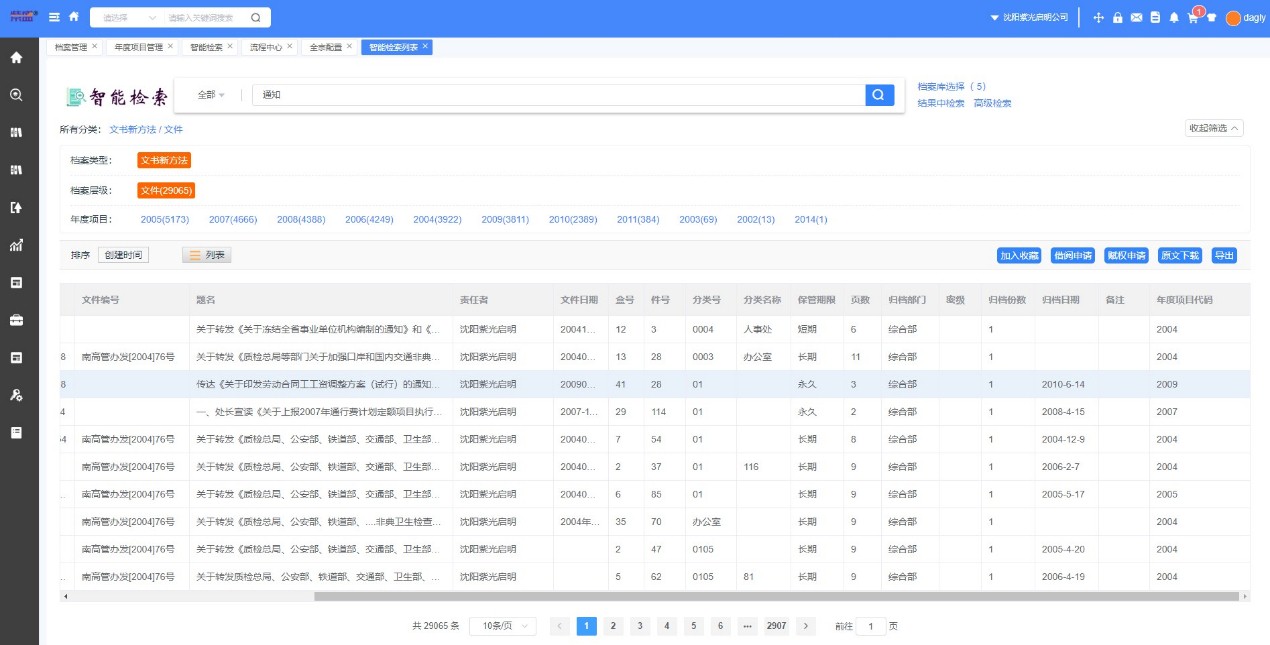Click the horizontal table scrollbar
Image resolution: width=1270 pixels, height=645 pixels.
(777, 596)
